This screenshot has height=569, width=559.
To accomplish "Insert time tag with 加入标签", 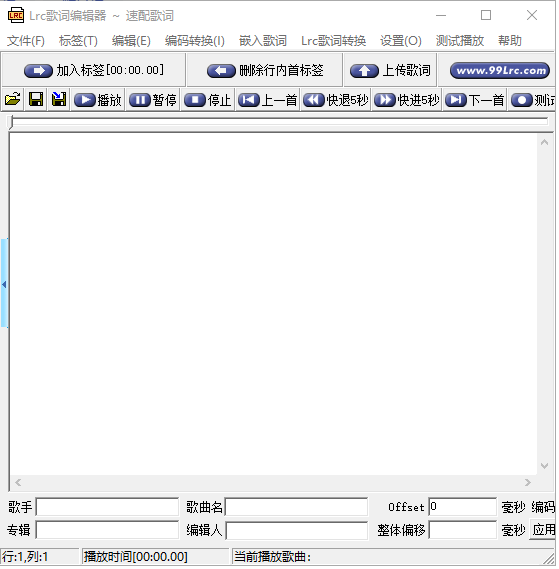I will point(94,70).
